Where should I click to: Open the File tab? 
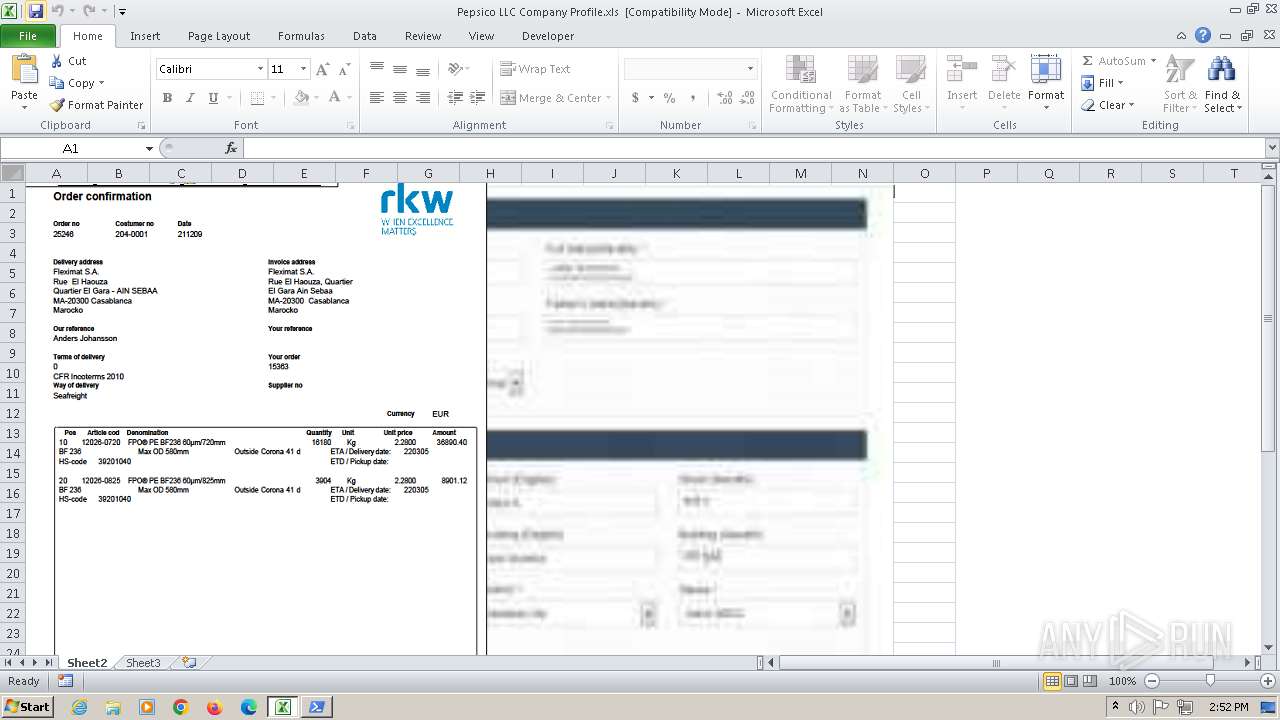[28, 36]
